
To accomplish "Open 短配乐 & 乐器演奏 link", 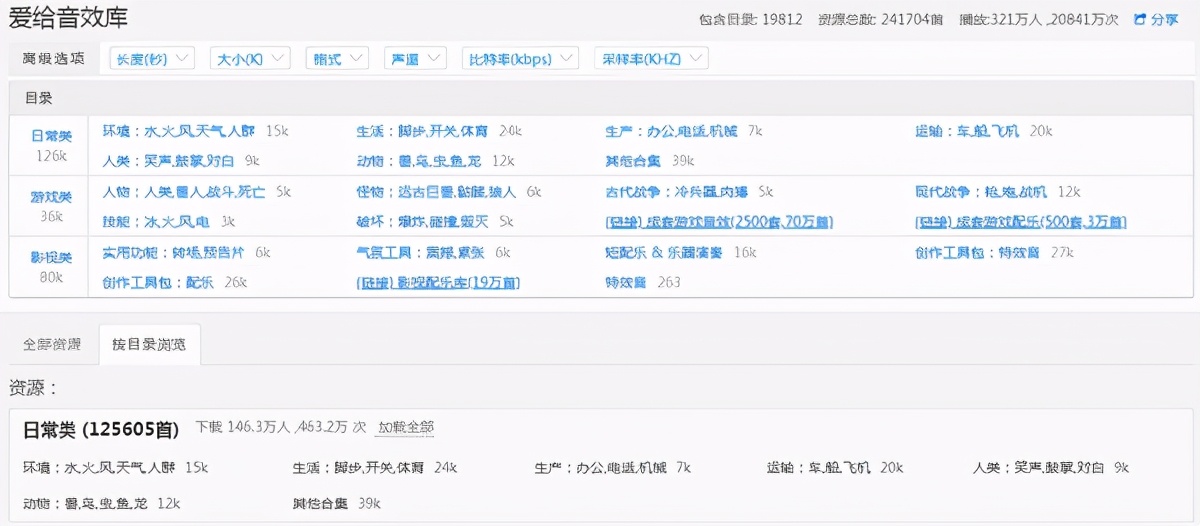I will 664,253.
